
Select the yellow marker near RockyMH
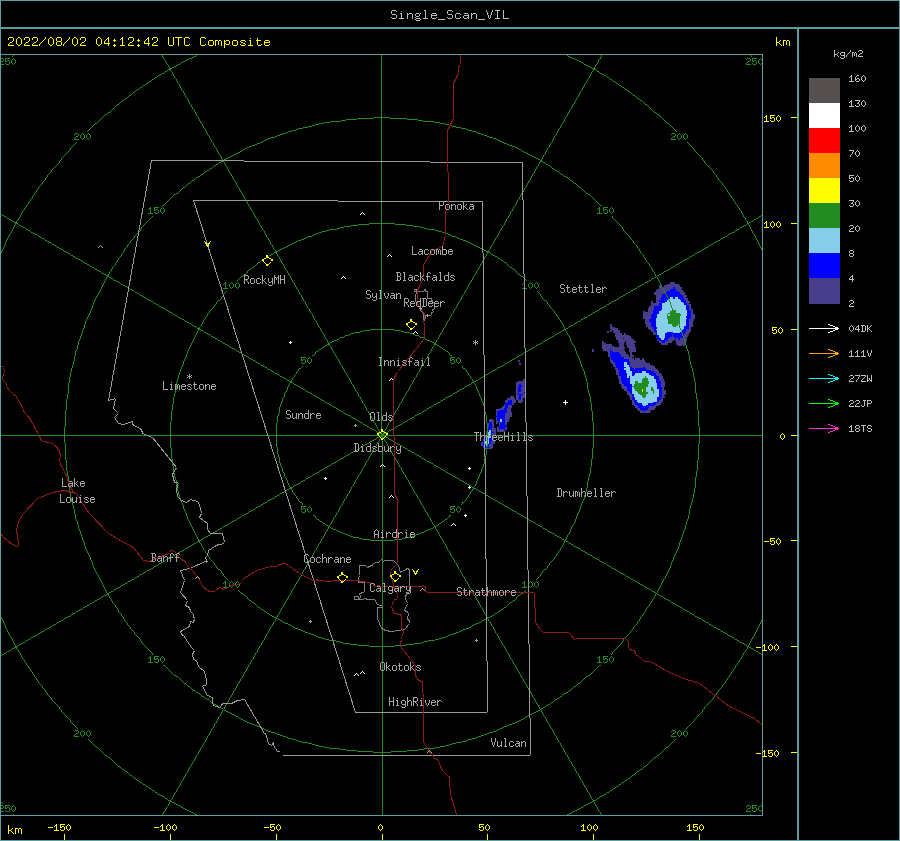coord(267,261)
